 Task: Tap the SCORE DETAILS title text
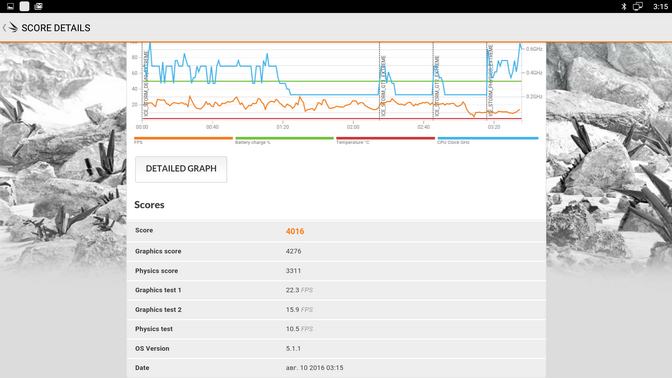[x=56, y=28]
